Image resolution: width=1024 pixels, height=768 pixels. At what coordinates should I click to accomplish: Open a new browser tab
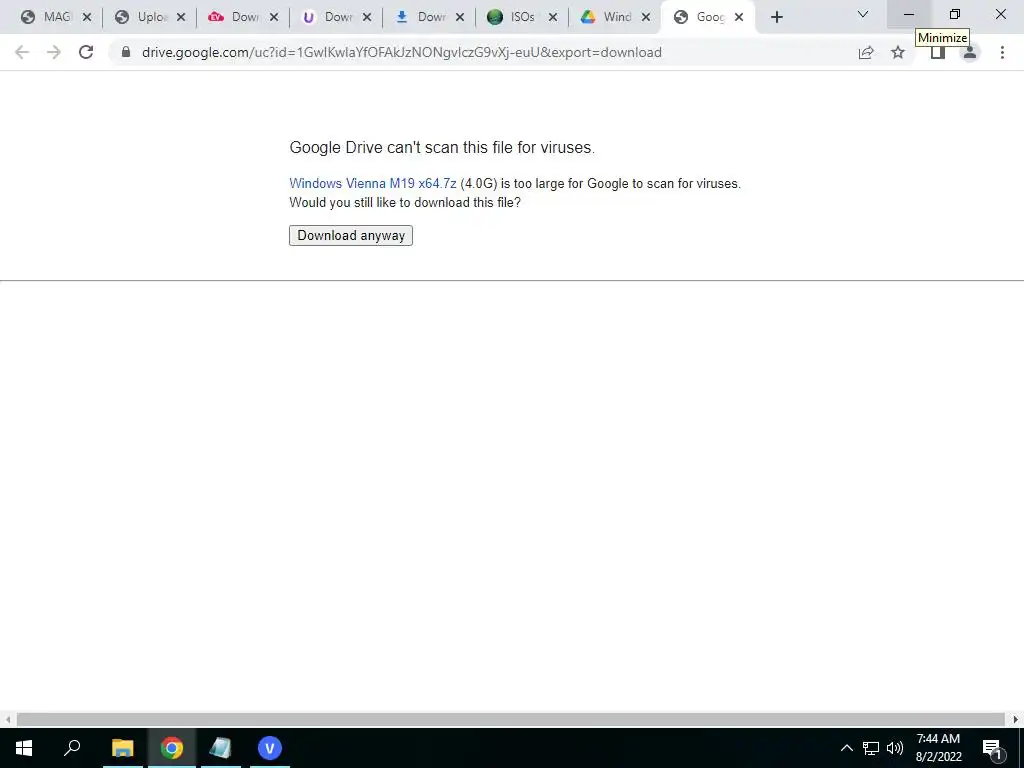[x=776, y=18]
